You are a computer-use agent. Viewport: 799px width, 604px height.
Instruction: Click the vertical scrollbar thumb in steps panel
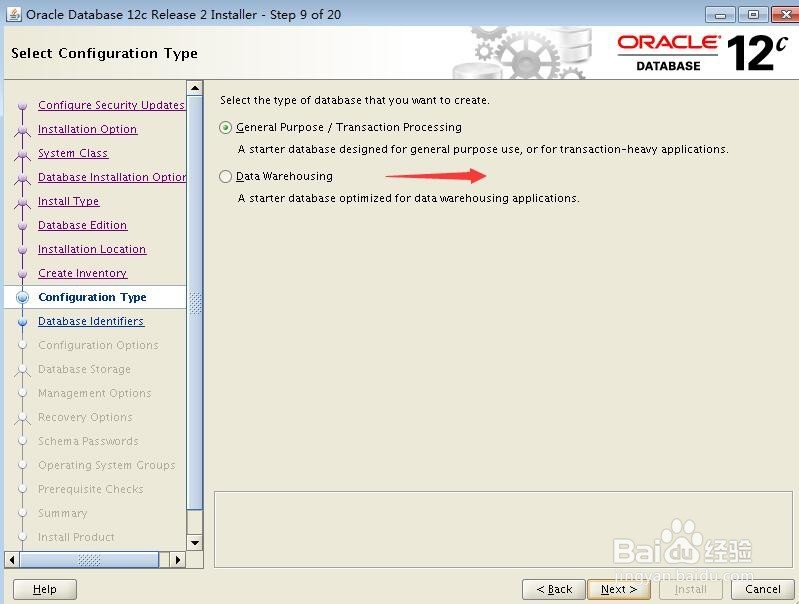[195, 303]
